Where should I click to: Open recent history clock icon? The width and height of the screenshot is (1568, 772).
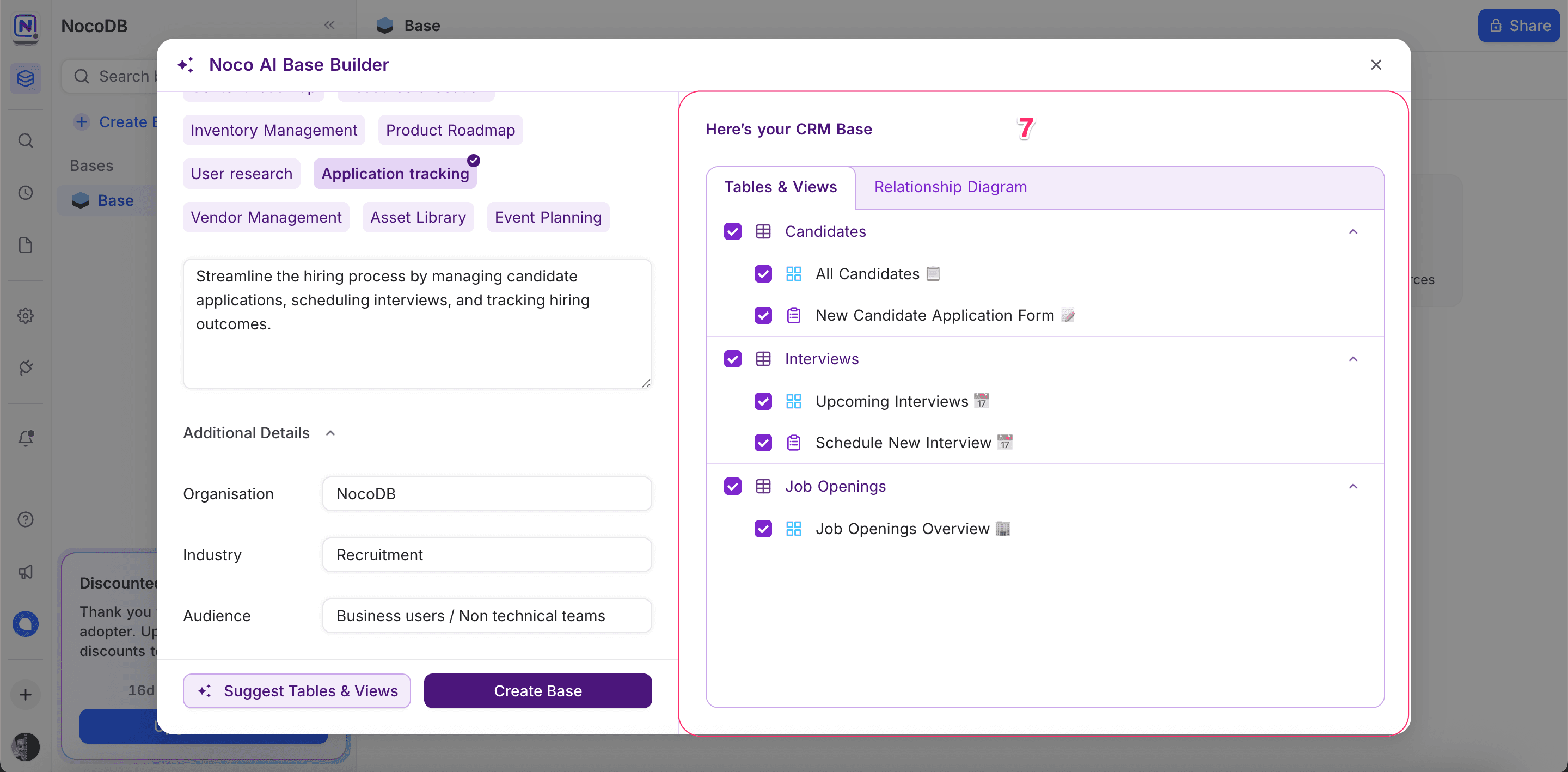(26, 193)
